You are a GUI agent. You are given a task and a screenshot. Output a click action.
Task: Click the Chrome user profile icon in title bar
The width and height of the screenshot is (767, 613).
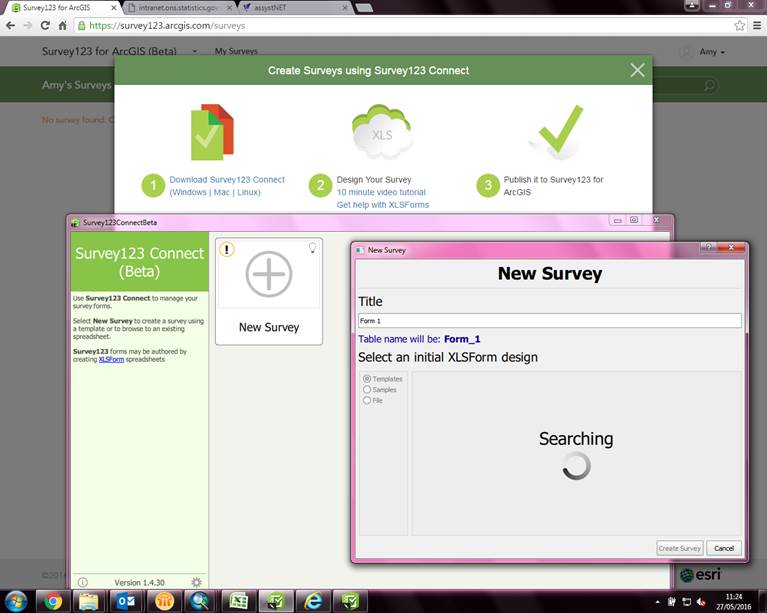[x=692, y=5]
